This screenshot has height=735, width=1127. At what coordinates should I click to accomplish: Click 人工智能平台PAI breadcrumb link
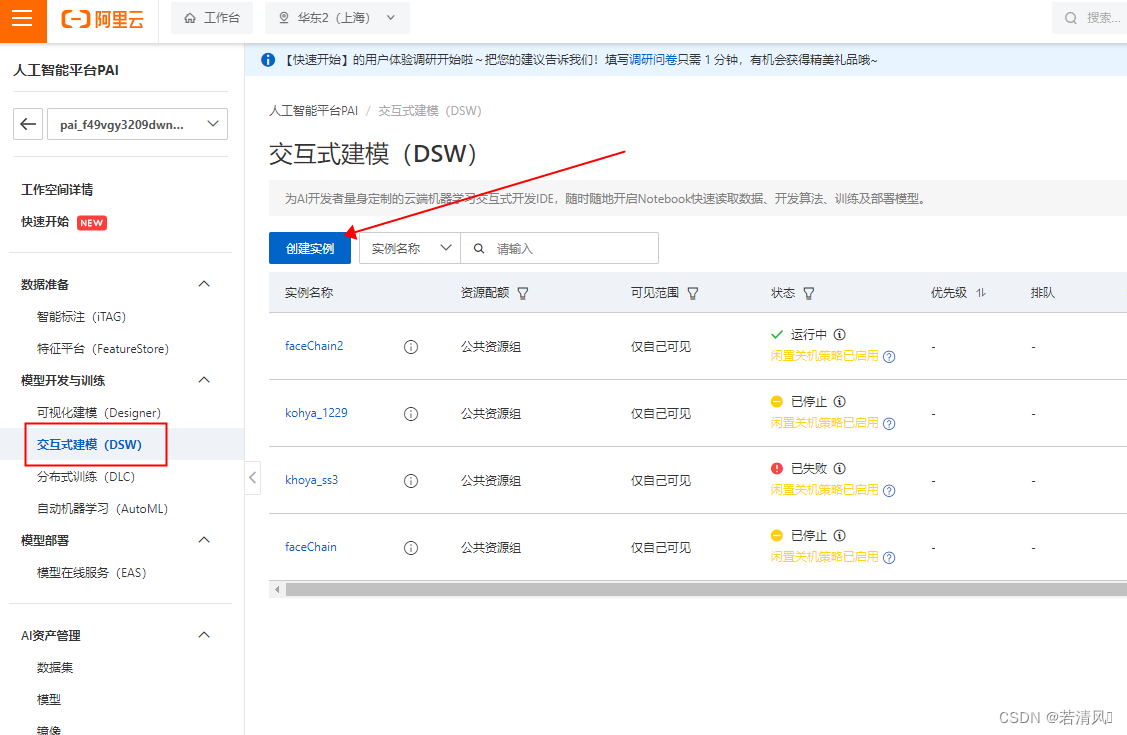coord(313,111)
